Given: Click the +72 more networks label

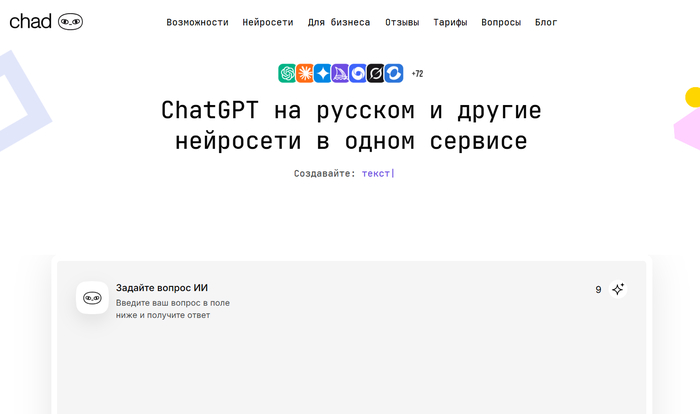Looking at the screenshot, I should tap(417, 74).
